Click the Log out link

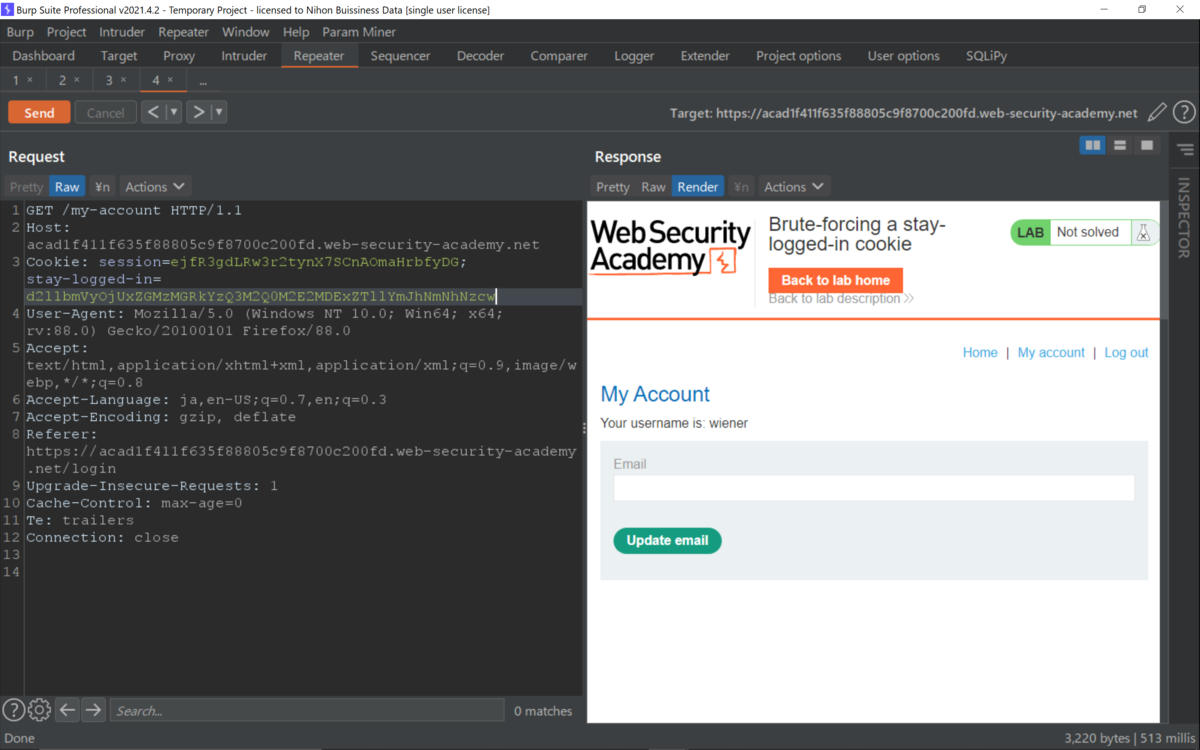point(1126,352)
